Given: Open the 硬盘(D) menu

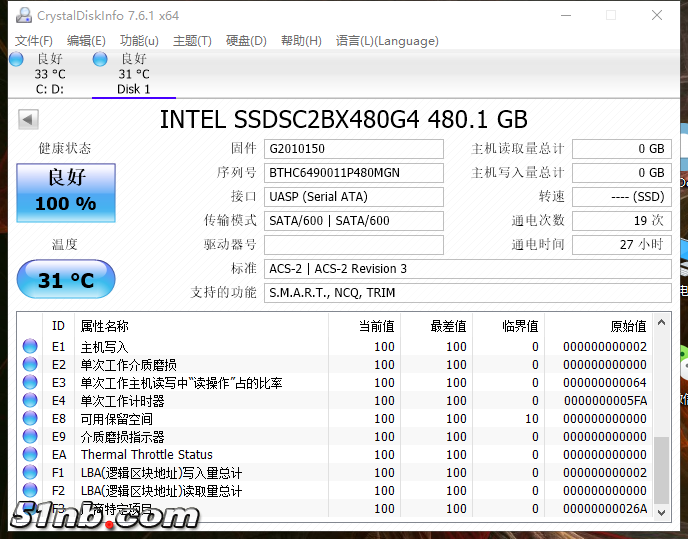Looking at the screenshot, I should pos(246,41).
